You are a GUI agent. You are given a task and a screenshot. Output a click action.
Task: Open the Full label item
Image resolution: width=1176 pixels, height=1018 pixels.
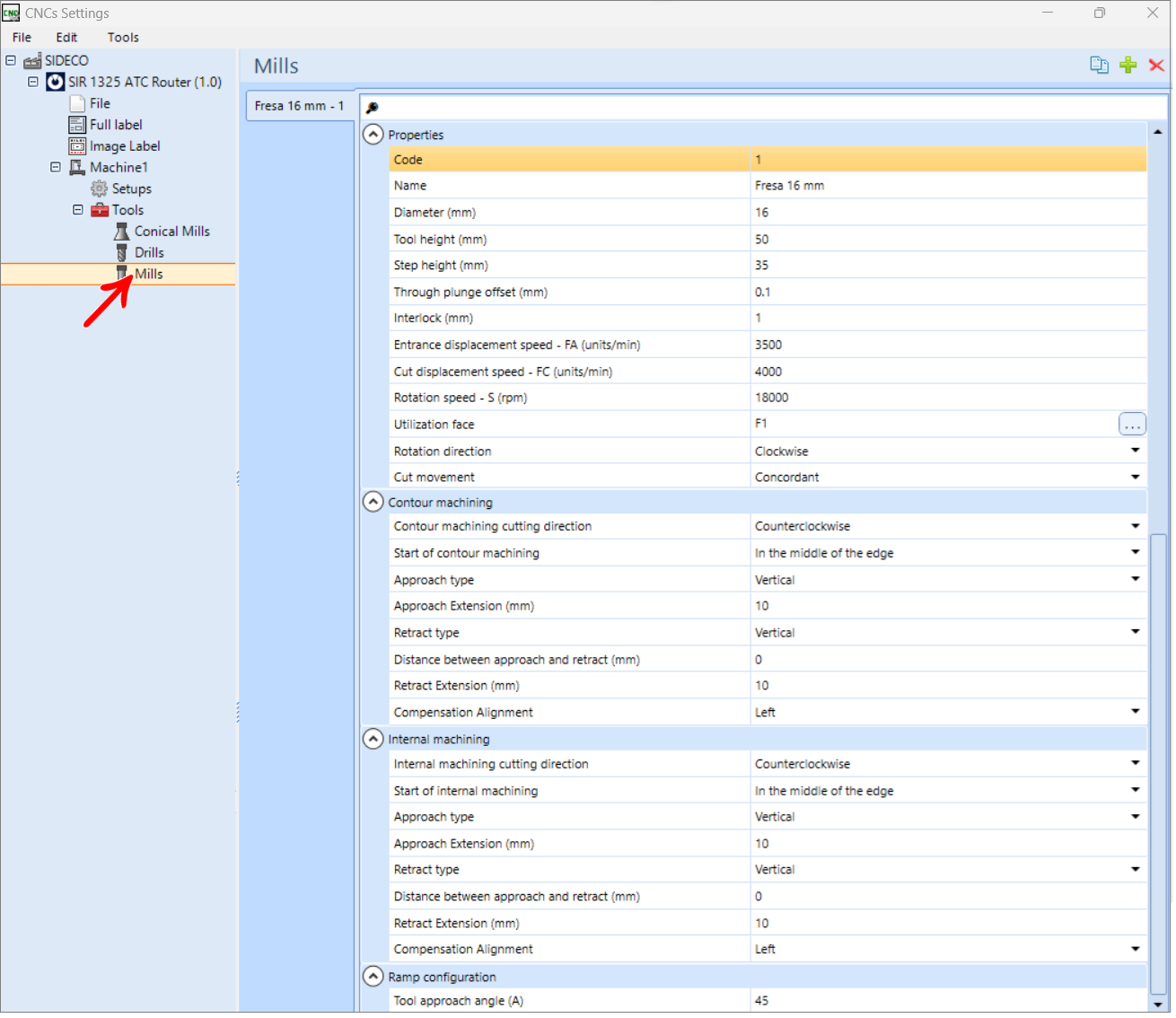116,125
